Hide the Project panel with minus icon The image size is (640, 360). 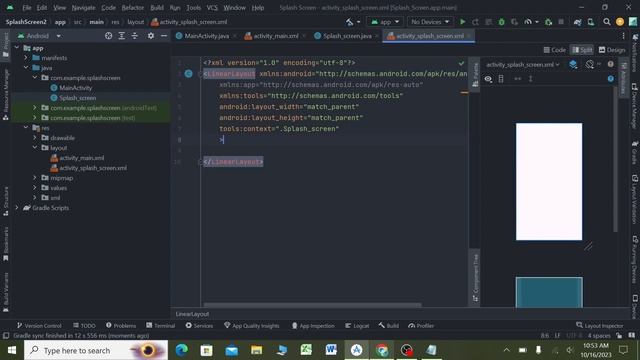[164, 36]
